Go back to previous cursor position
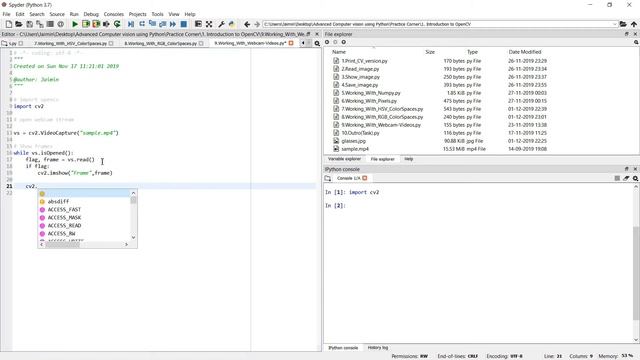 pyautogui.click(x=247, y=24)
